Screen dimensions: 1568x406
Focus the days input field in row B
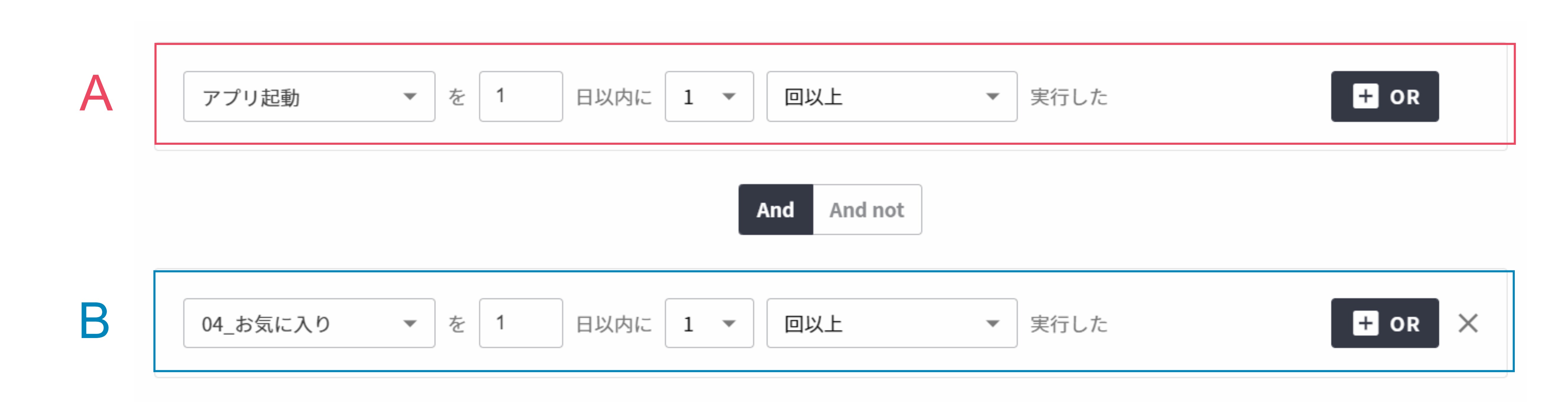coord(521,323)
